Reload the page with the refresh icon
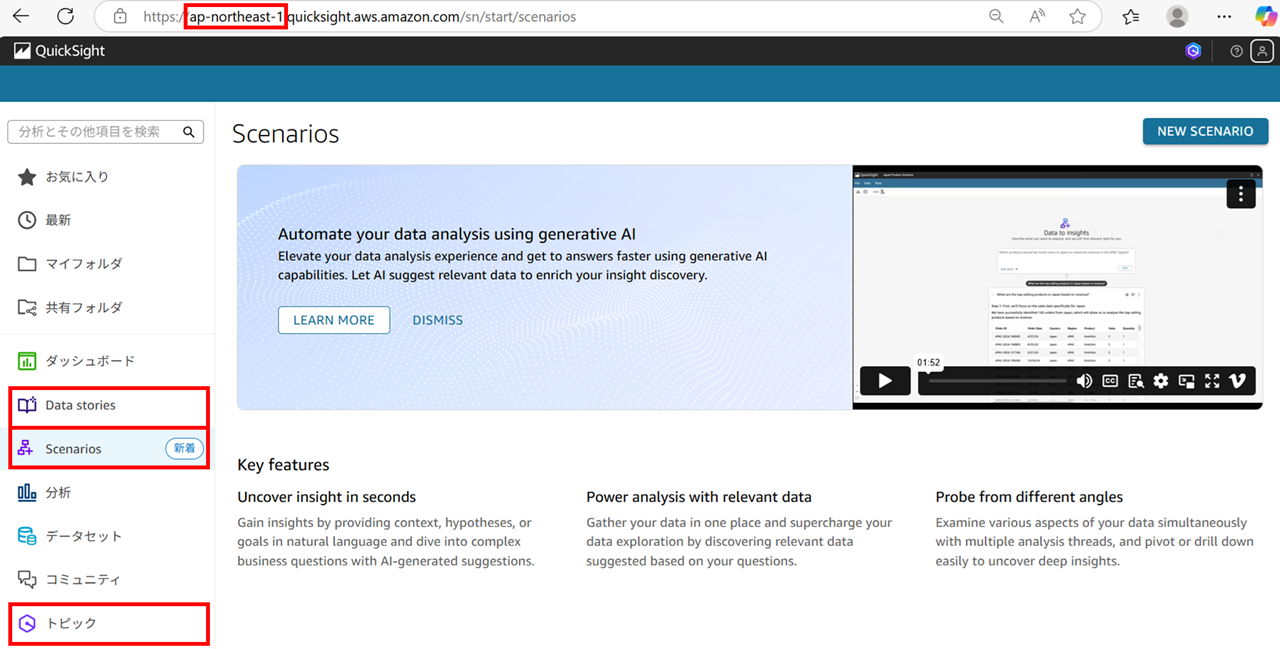The width and height of the screenshot is (1280, 649). (66, 16)
